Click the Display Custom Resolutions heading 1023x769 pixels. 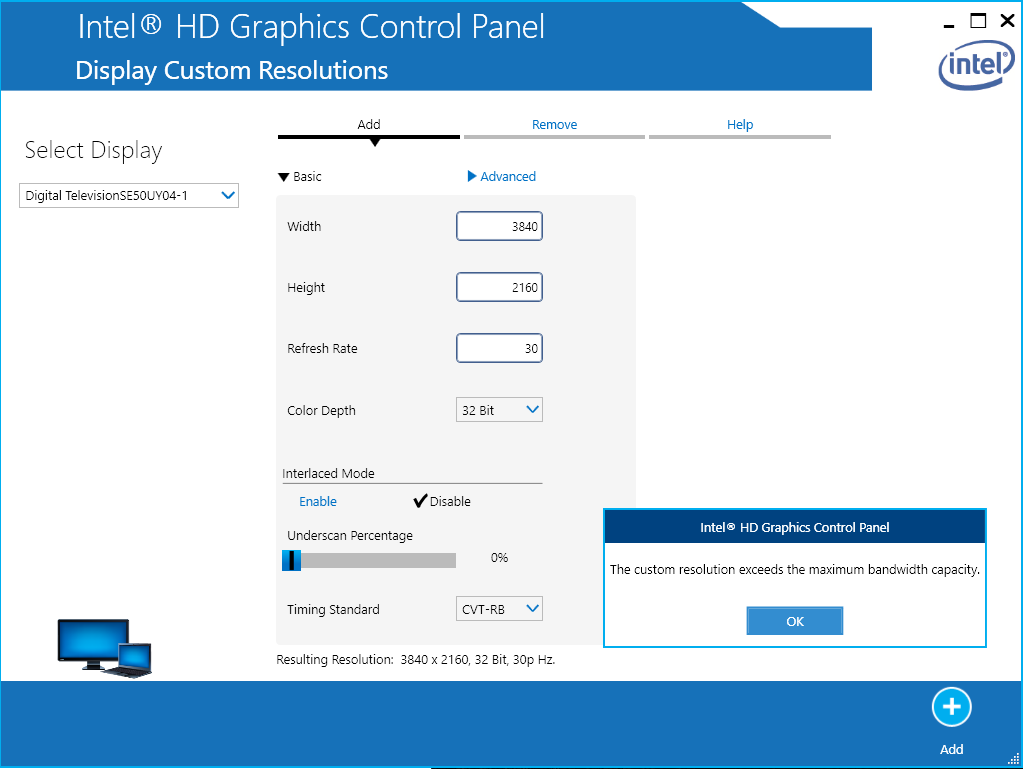coord(232,70)
